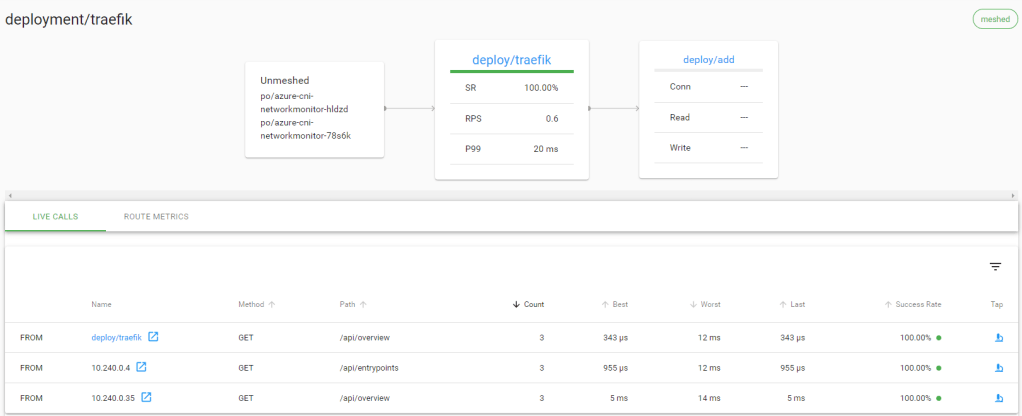Switch to the Route Metrics tab
This screenshot has width=1022, height=416.
[156, 216]
